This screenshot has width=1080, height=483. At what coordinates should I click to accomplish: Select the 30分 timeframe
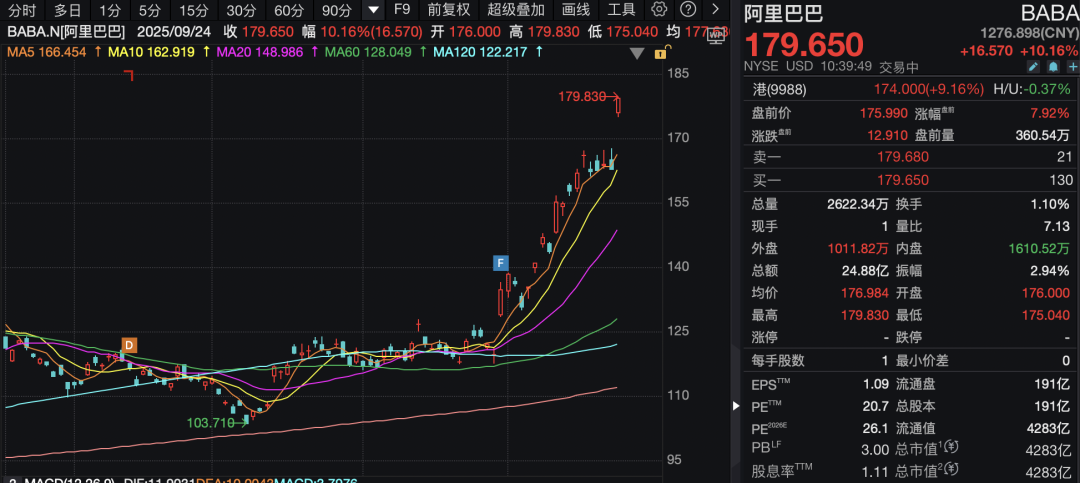(x=241, y=10)
